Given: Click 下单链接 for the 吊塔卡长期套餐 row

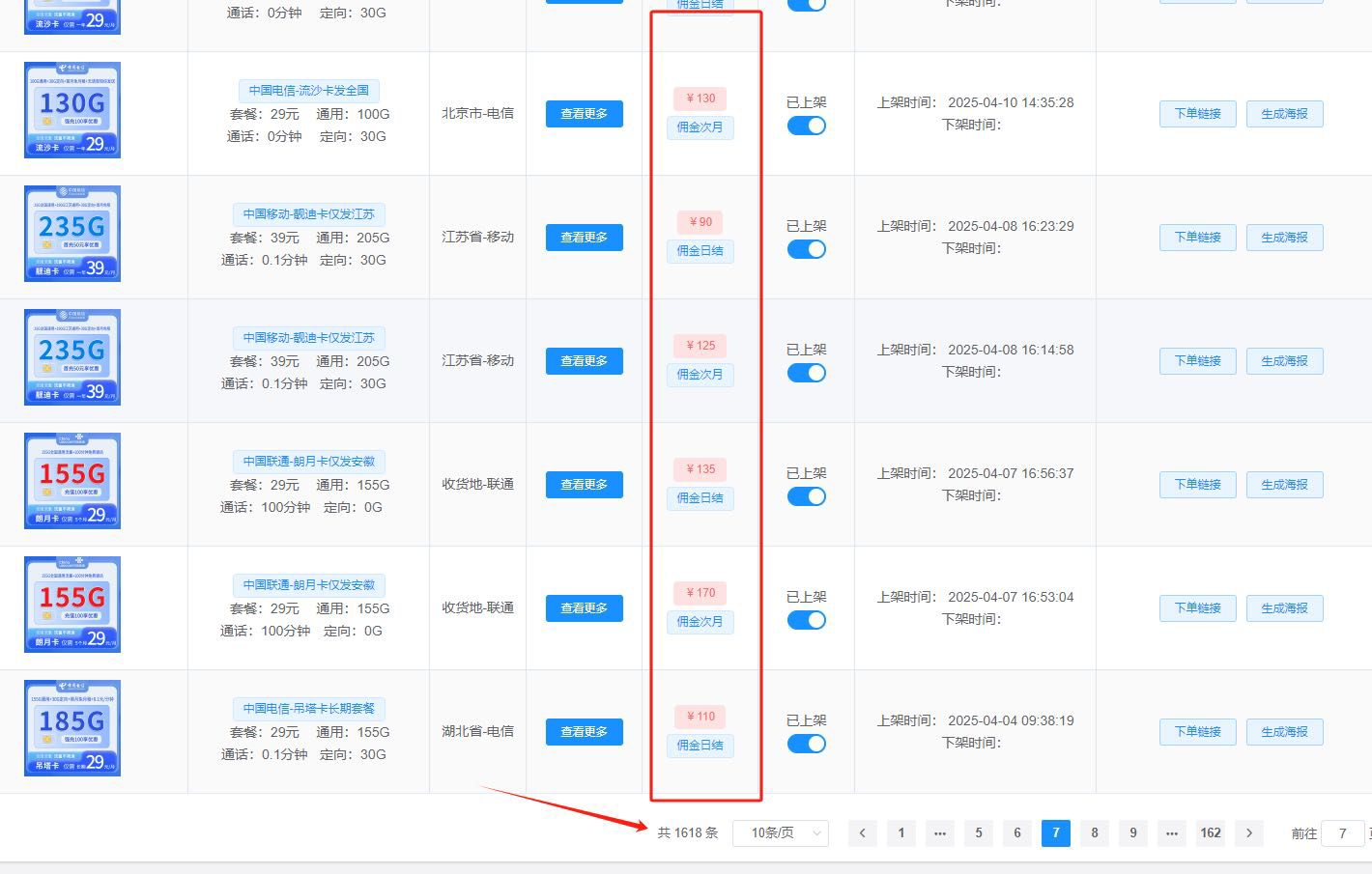Looking at the screenshot, I should (x=1198, y=732).
